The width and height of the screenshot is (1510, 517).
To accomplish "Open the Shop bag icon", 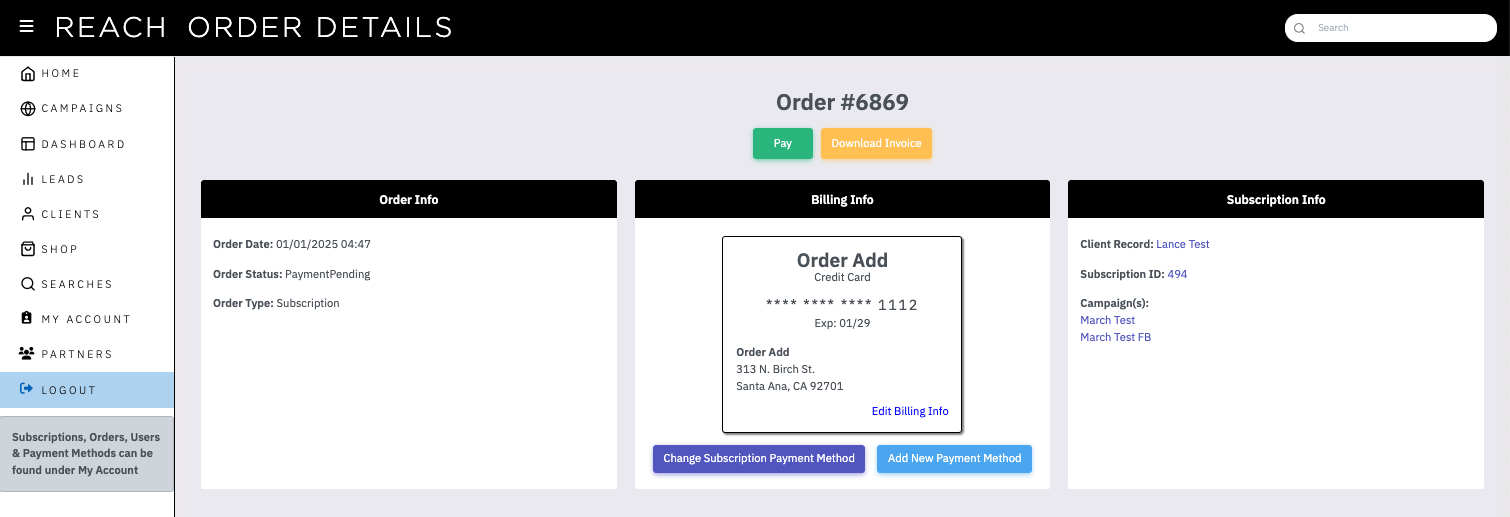I will click(x=28, y=249).
